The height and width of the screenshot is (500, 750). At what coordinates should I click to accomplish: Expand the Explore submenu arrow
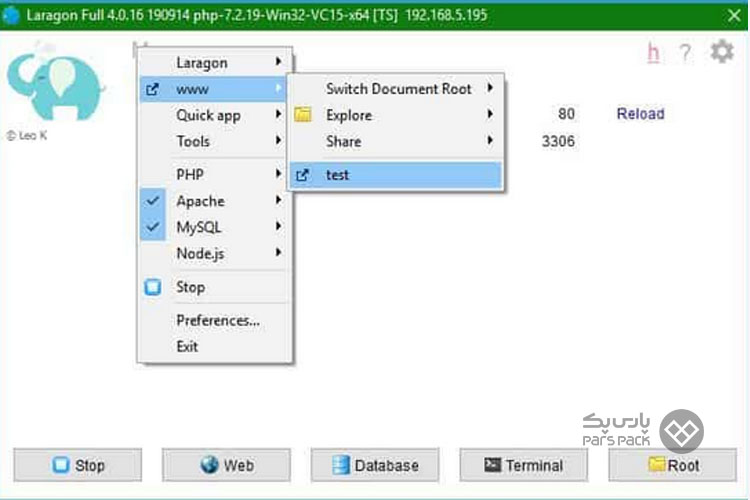[x=490, y=114]
